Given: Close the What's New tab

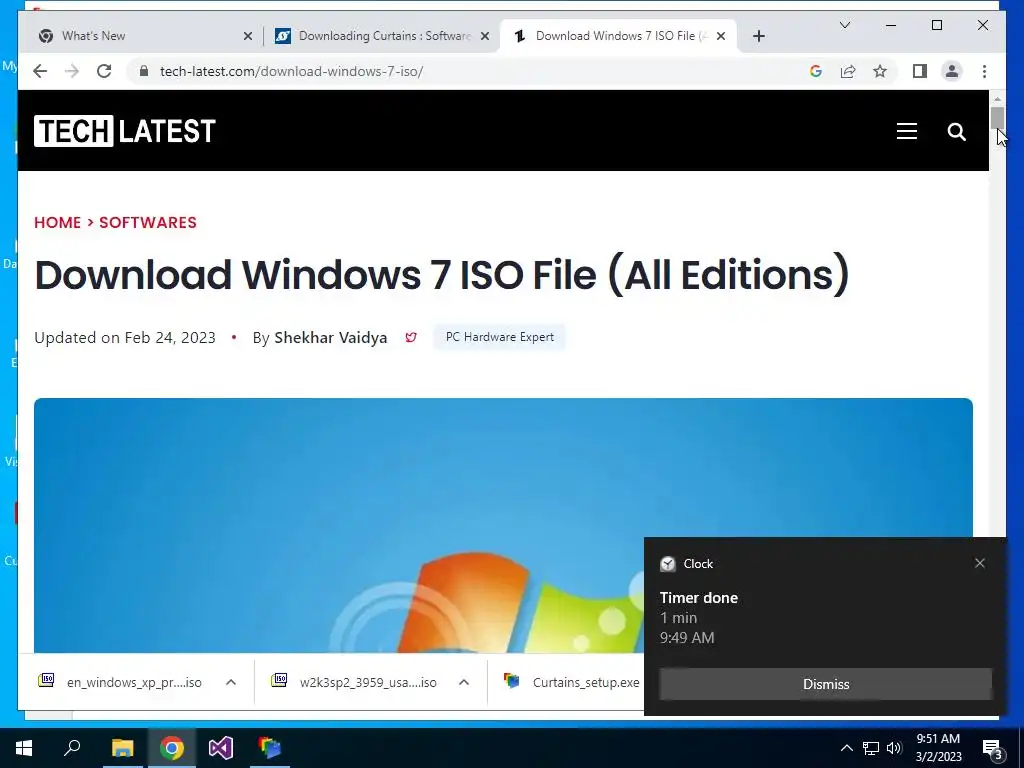Looking at the screenshot, I should click(x=248, y=36).
